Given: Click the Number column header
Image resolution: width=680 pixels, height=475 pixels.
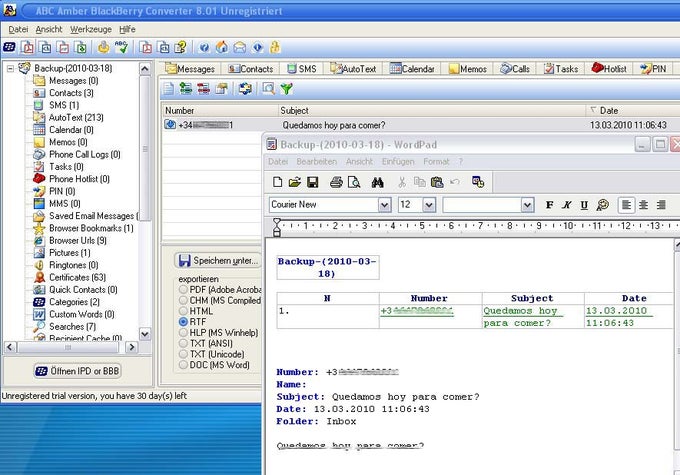Looking at the screenshot, I should pyautogui.click(x=220, y=111).
